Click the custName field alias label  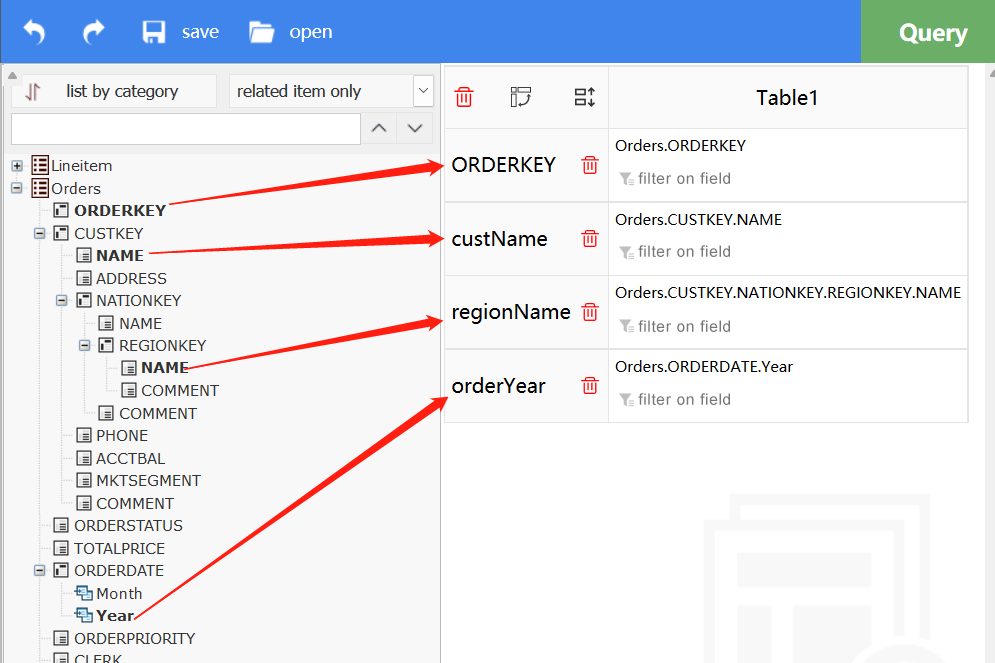pyautogui.click(x=499, y=239)
